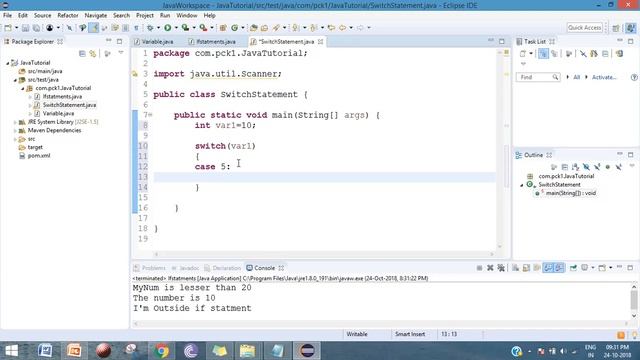This screenshot has height=360, width=640.
Task: Click Eclipse icon in the taskbar
Action: 307,351
